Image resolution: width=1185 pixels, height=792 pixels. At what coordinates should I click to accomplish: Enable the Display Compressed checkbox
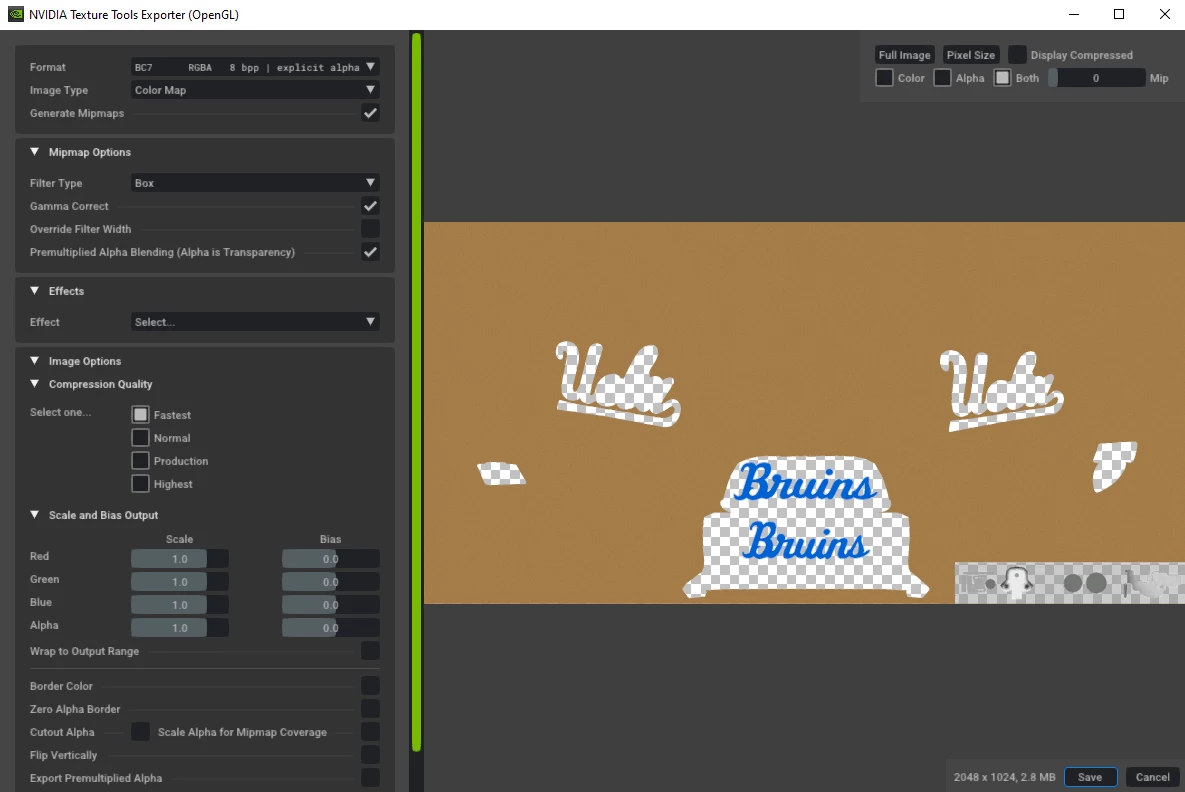(1017, 55)
